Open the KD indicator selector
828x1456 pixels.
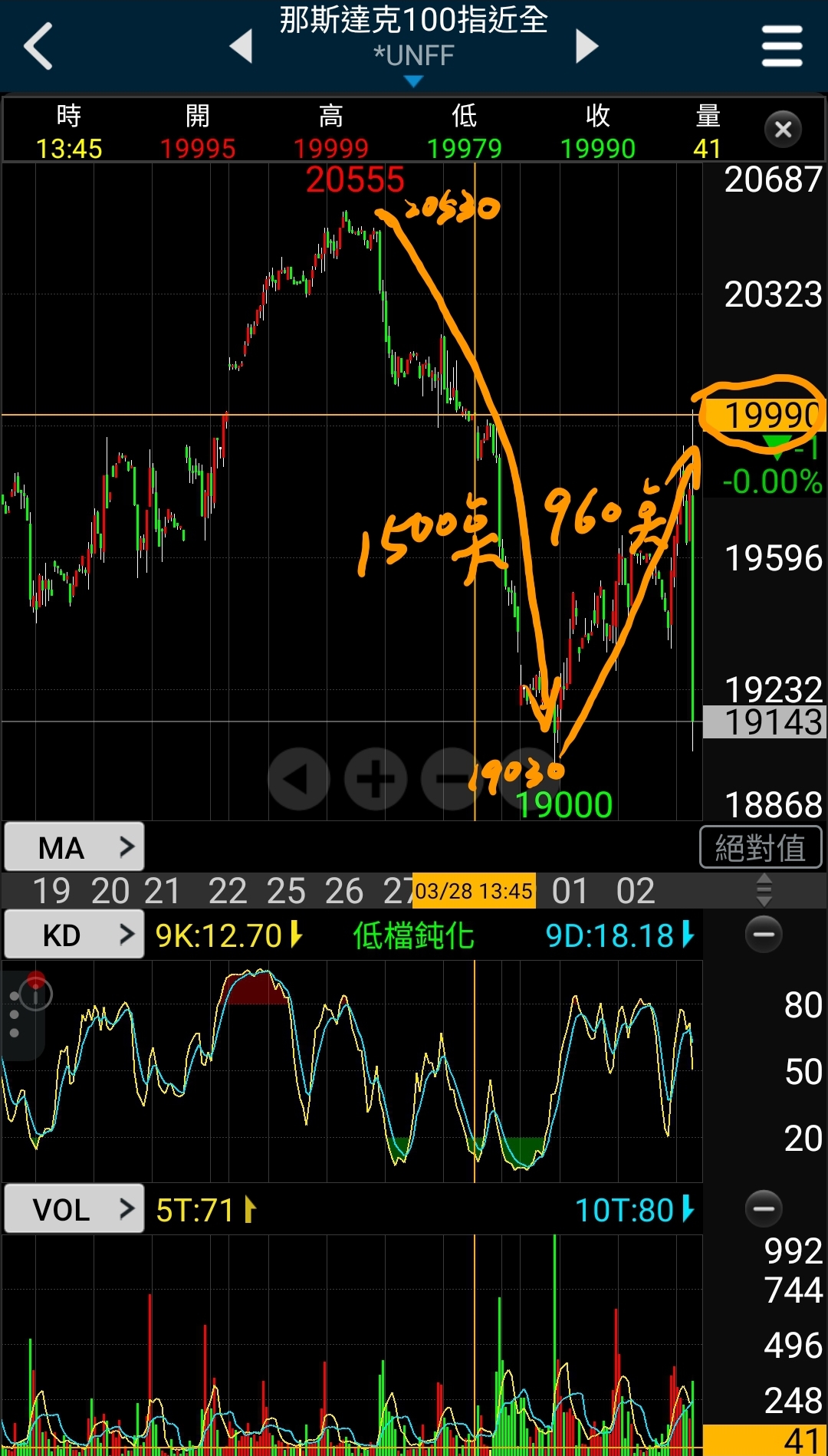[74, 935]
